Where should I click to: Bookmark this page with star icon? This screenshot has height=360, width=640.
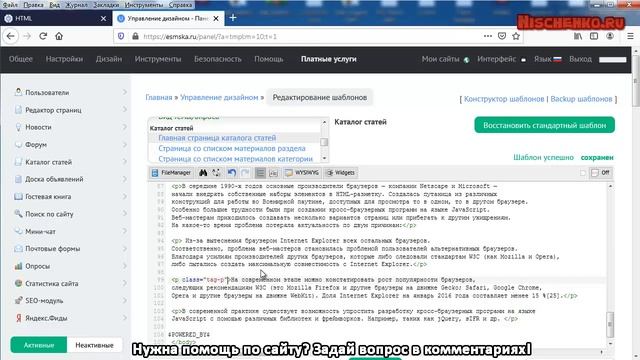516,36
